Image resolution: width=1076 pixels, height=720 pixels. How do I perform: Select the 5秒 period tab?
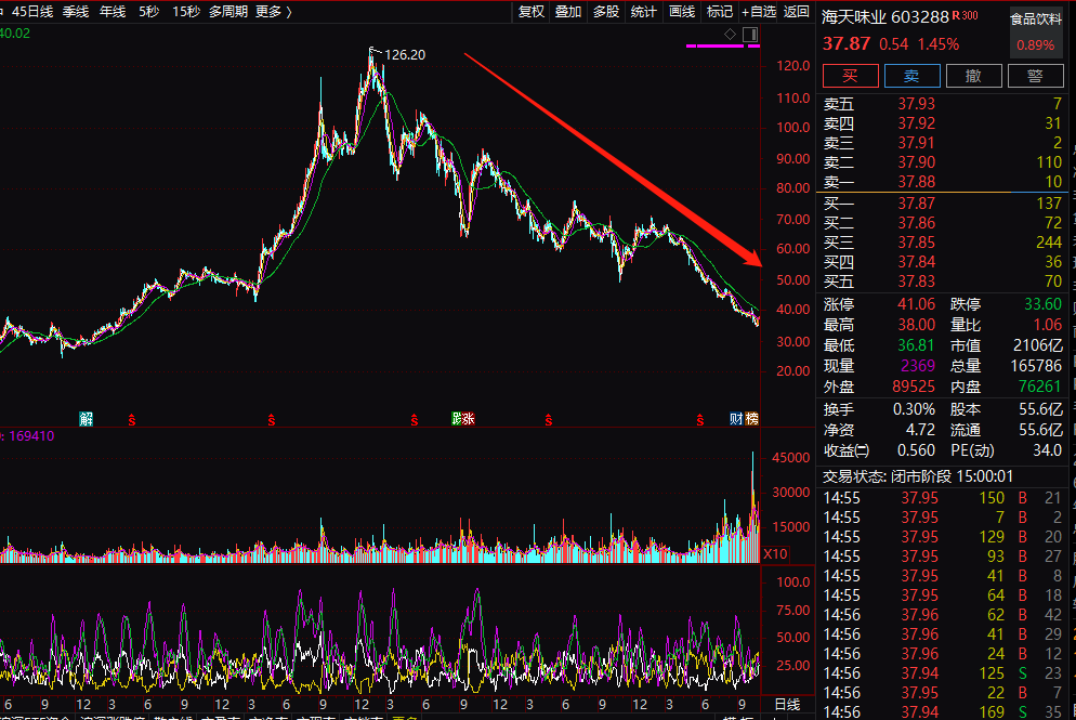click(x=149, y=12)
